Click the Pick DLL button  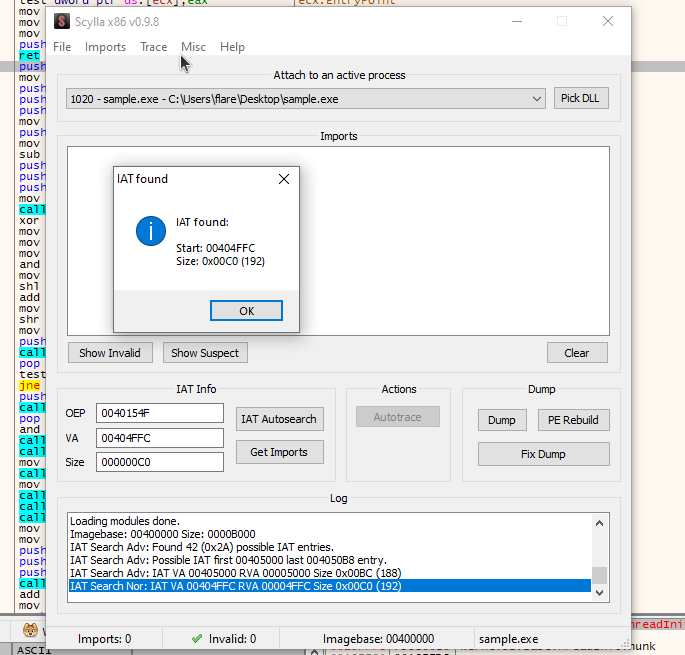click(581, 98)
